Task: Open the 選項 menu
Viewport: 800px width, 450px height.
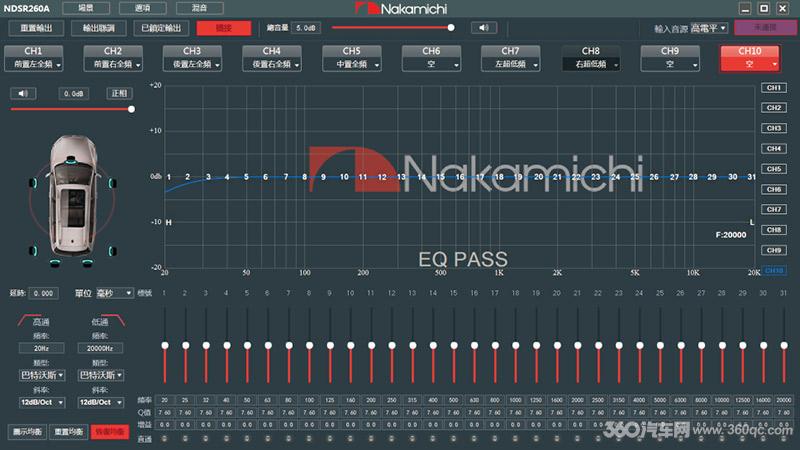Action: tap(143, 8)
